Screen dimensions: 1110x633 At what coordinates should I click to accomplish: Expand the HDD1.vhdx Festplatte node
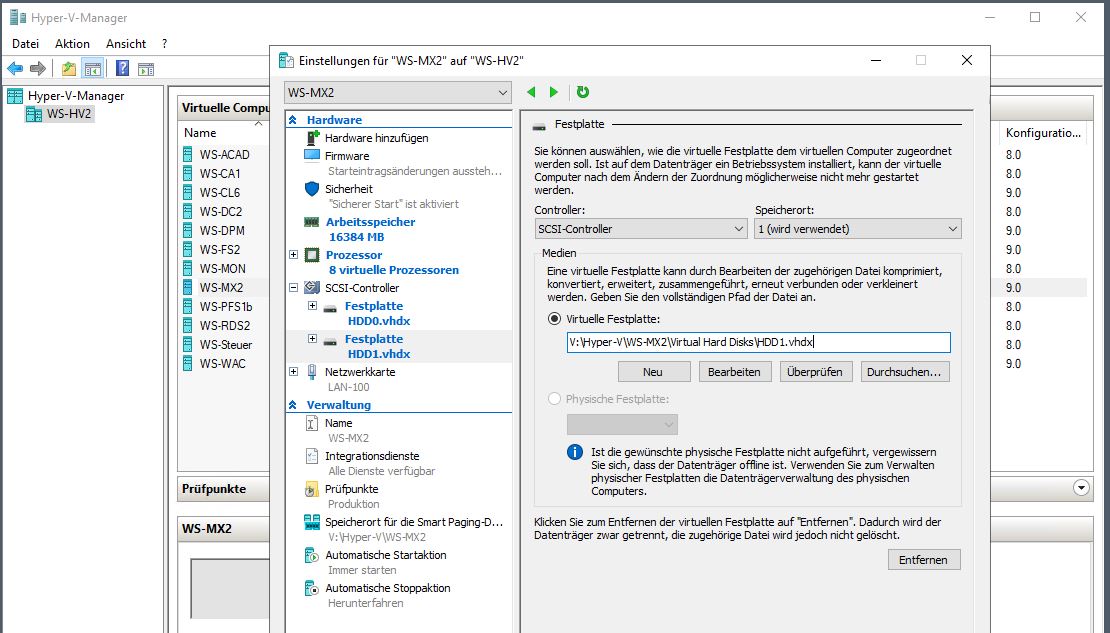point(312,339)
